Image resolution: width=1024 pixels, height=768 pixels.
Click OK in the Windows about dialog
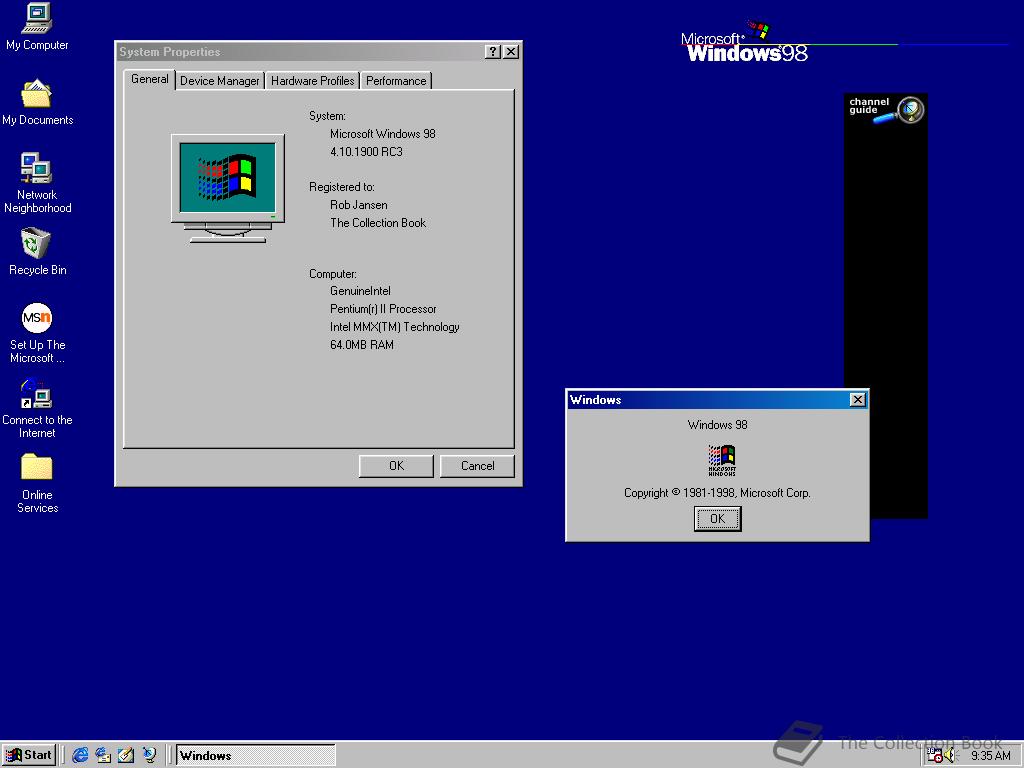(x=717, y=519)
